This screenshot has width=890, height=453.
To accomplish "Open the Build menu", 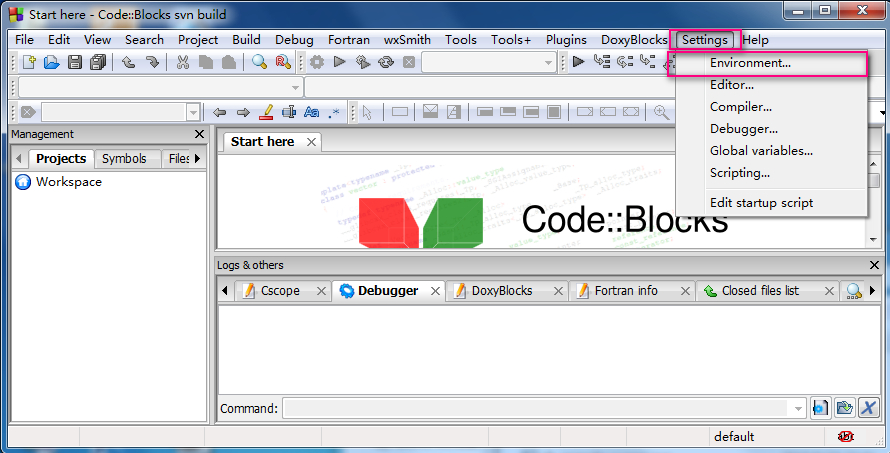I will (246, 40).
